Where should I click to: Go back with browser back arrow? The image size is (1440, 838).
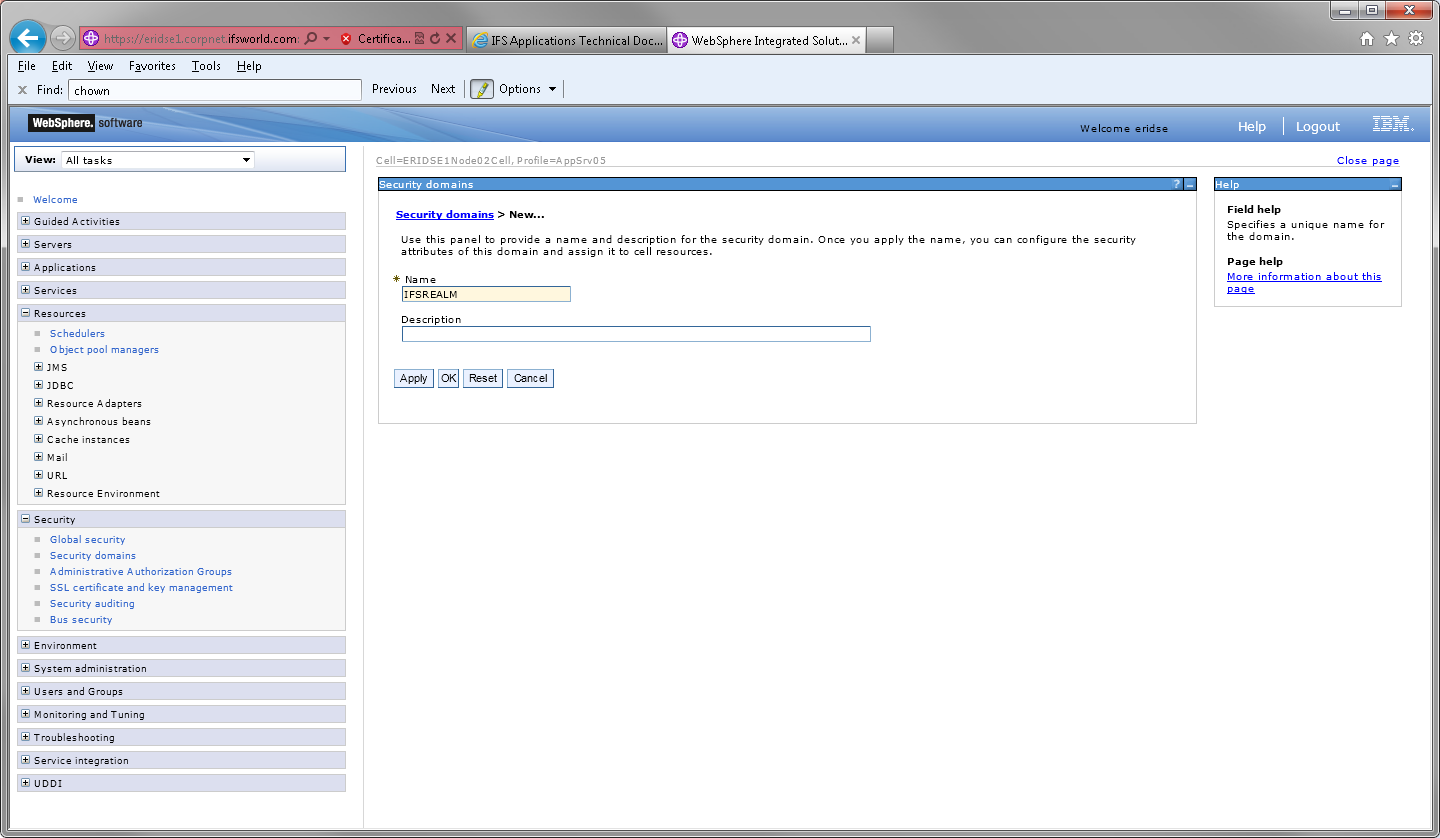(x=28, y=38)
